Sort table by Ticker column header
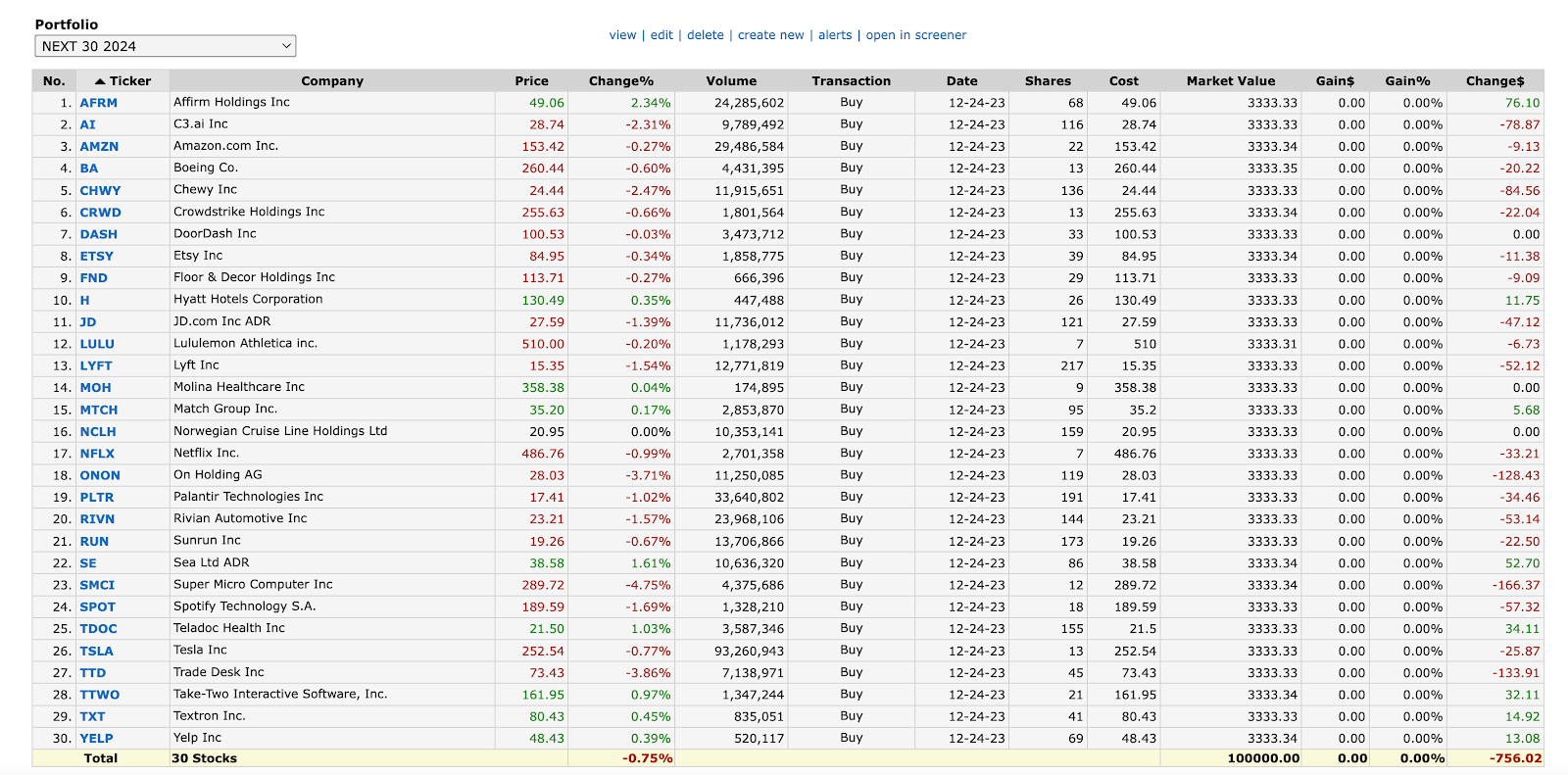Screen dimensions: 1568x775 [129, 81]
